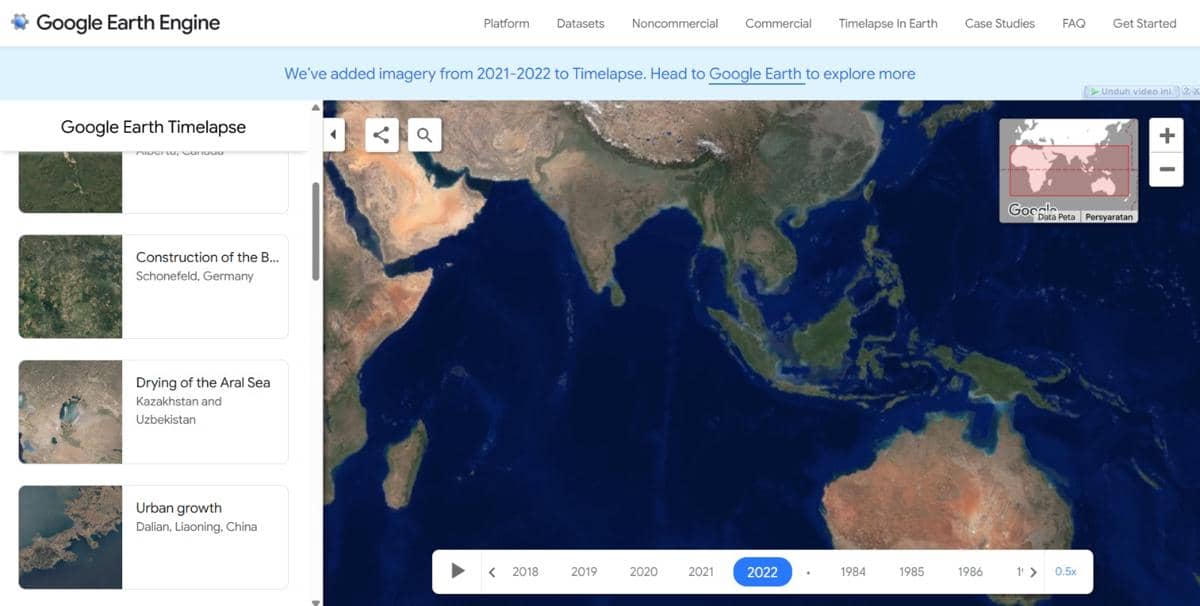Jump the timeline to 2019
Viewport: 1200px width, 606px height.
tap(584, 572)
